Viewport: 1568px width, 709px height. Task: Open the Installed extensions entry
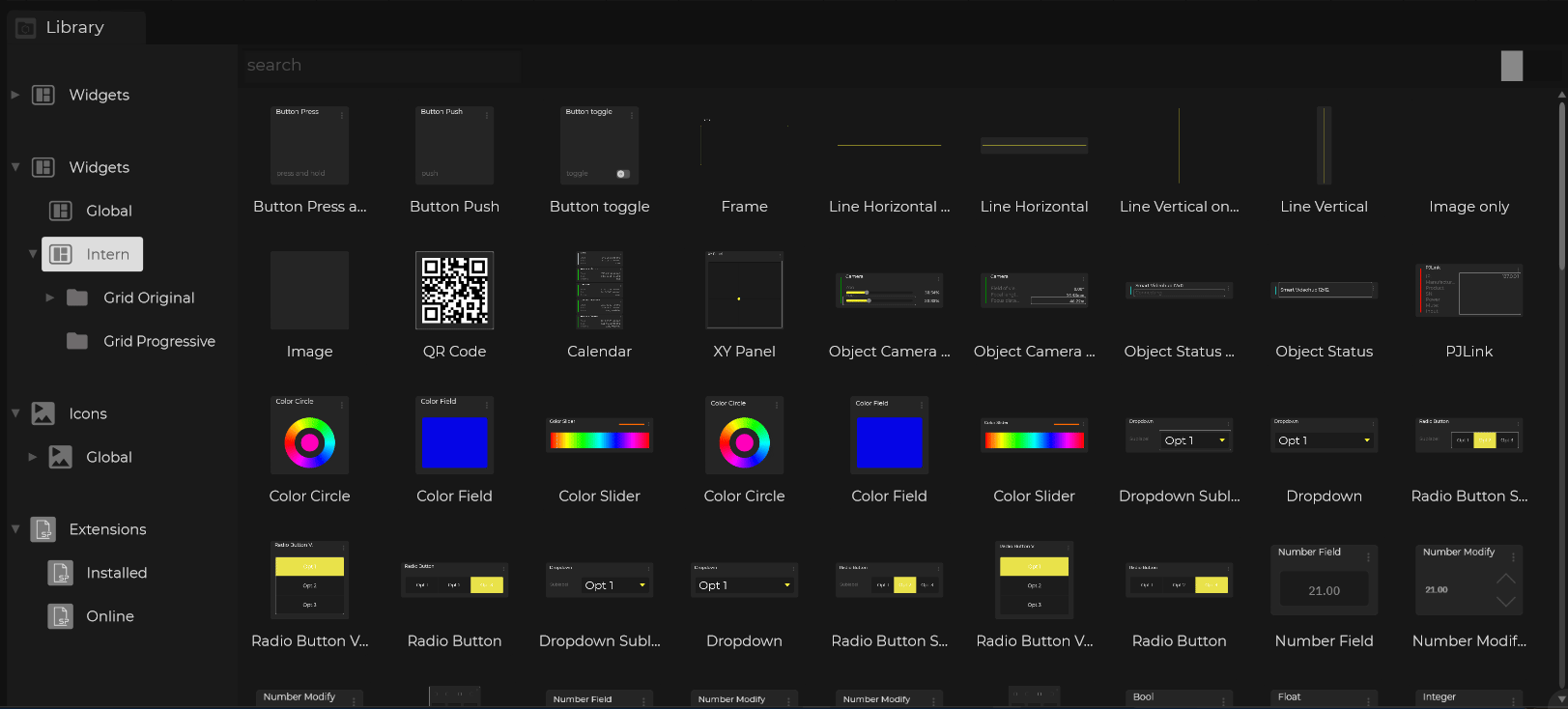(x=117, y=573)
